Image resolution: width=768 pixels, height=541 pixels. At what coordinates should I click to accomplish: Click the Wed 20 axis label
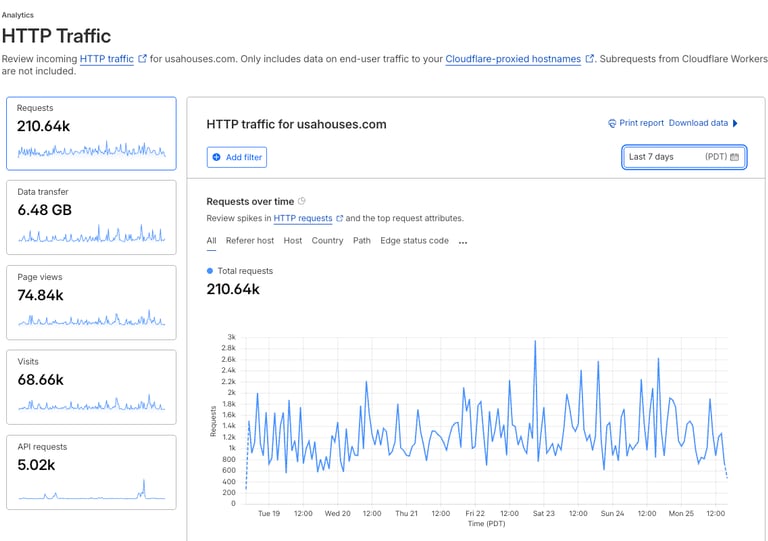[337, 513]
